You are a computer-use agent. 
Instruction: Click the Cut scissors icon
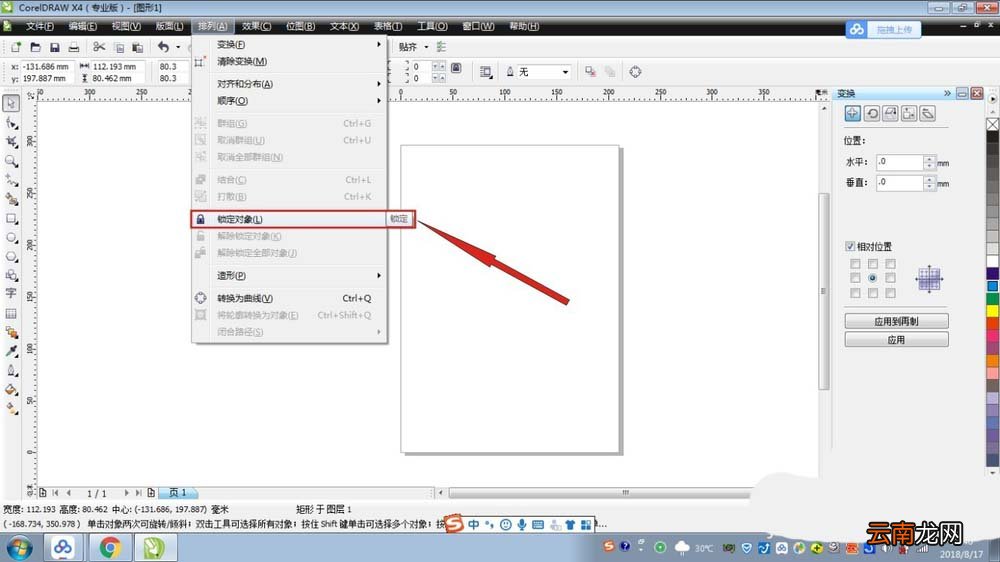click(x=99, y=47)
